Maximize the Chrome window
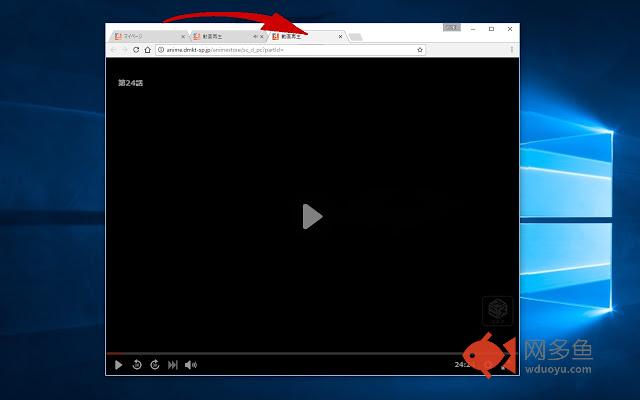640x400 pixels. (491, 29)
